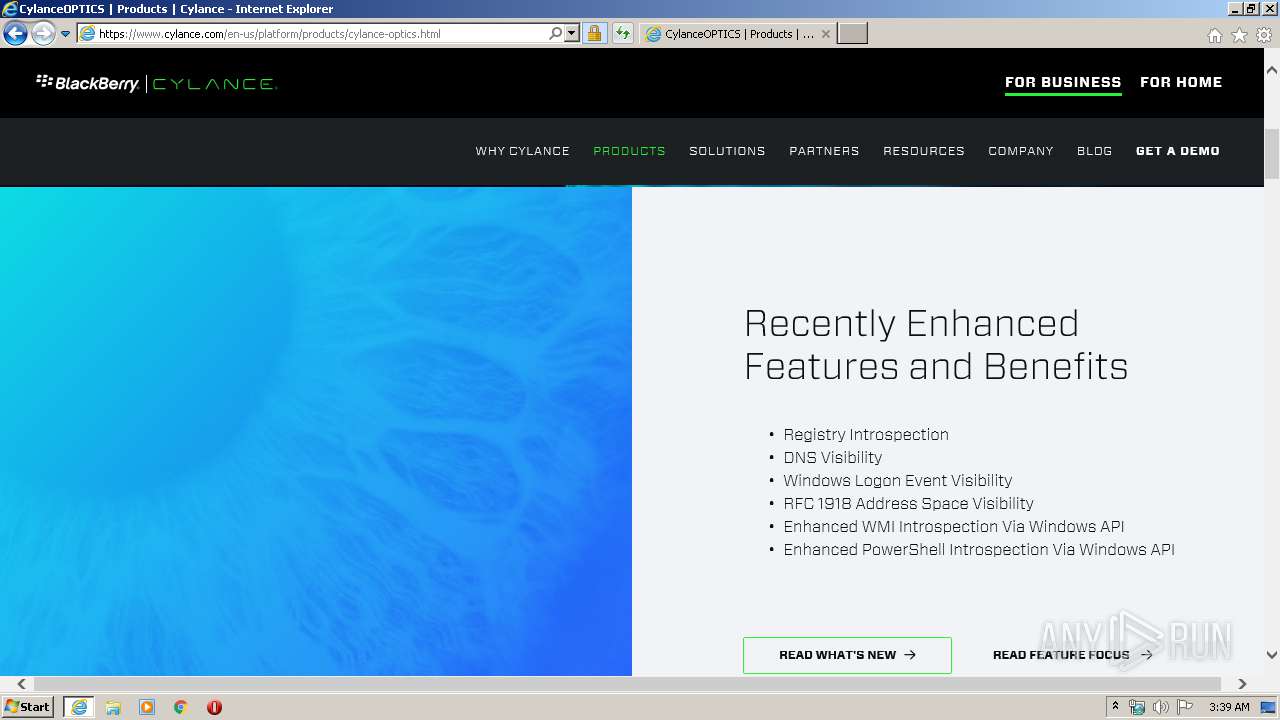
Task: Click the BlackBerry Cylance logo
Action: 156,83
